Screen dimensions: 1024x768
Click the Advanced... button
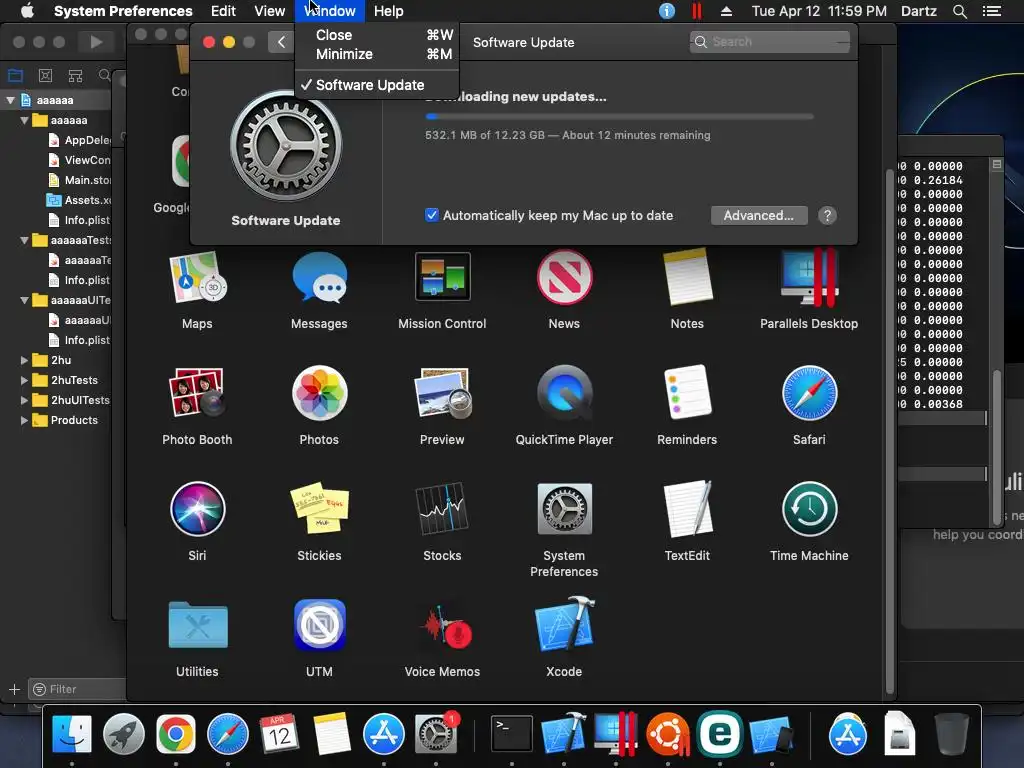point(759,216)
